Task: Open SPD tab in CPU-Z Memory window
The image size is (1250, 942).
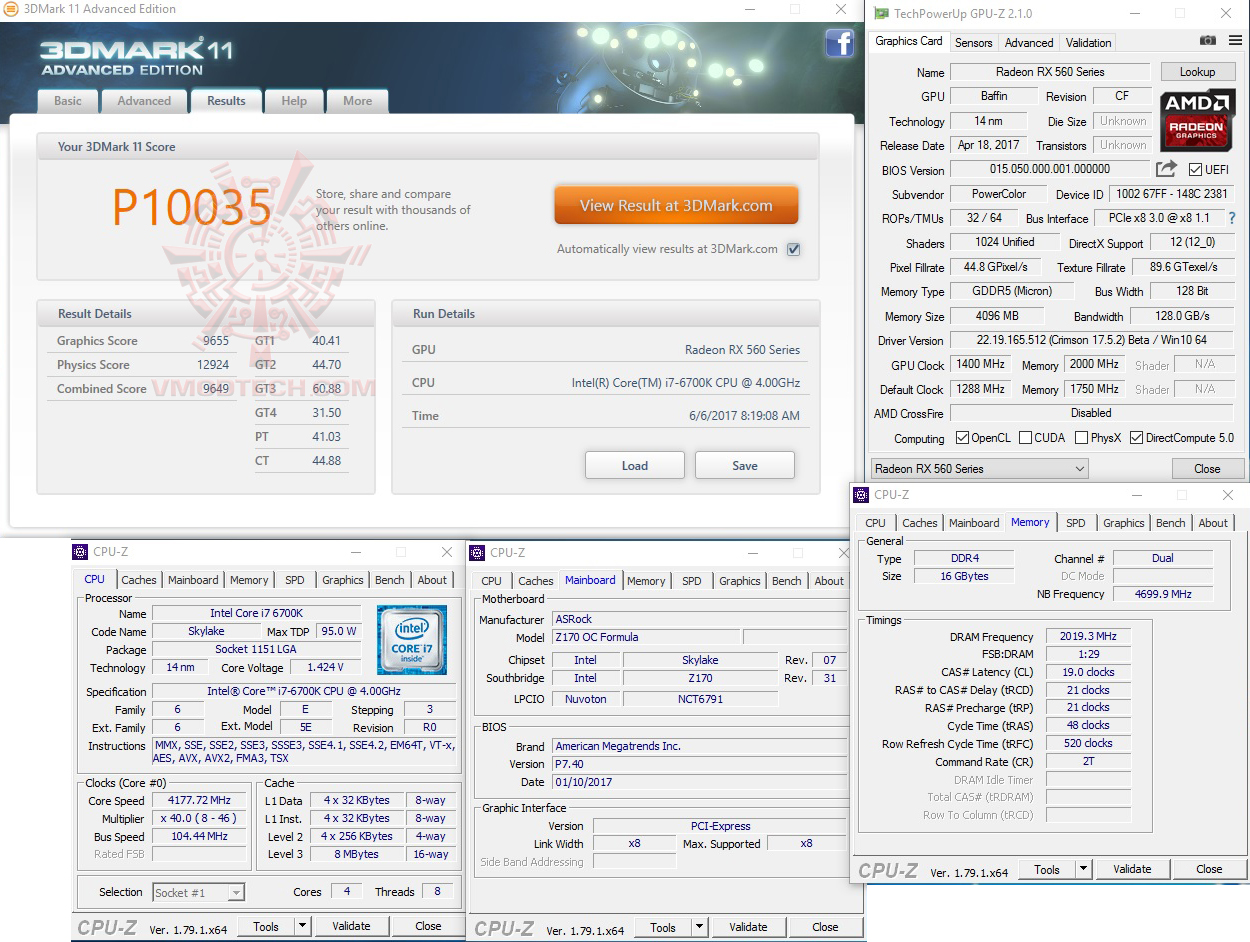Action: click(x=1075, y=523)
